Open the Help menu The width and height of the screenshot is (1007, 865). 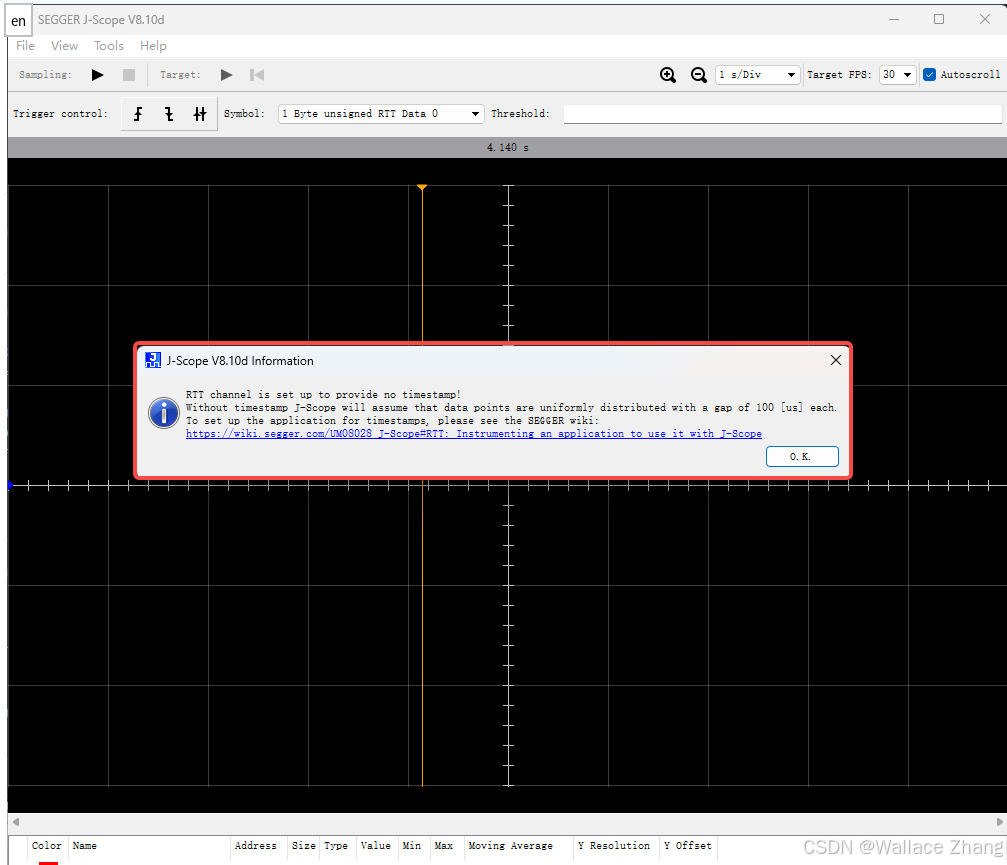tap(153, 46)
